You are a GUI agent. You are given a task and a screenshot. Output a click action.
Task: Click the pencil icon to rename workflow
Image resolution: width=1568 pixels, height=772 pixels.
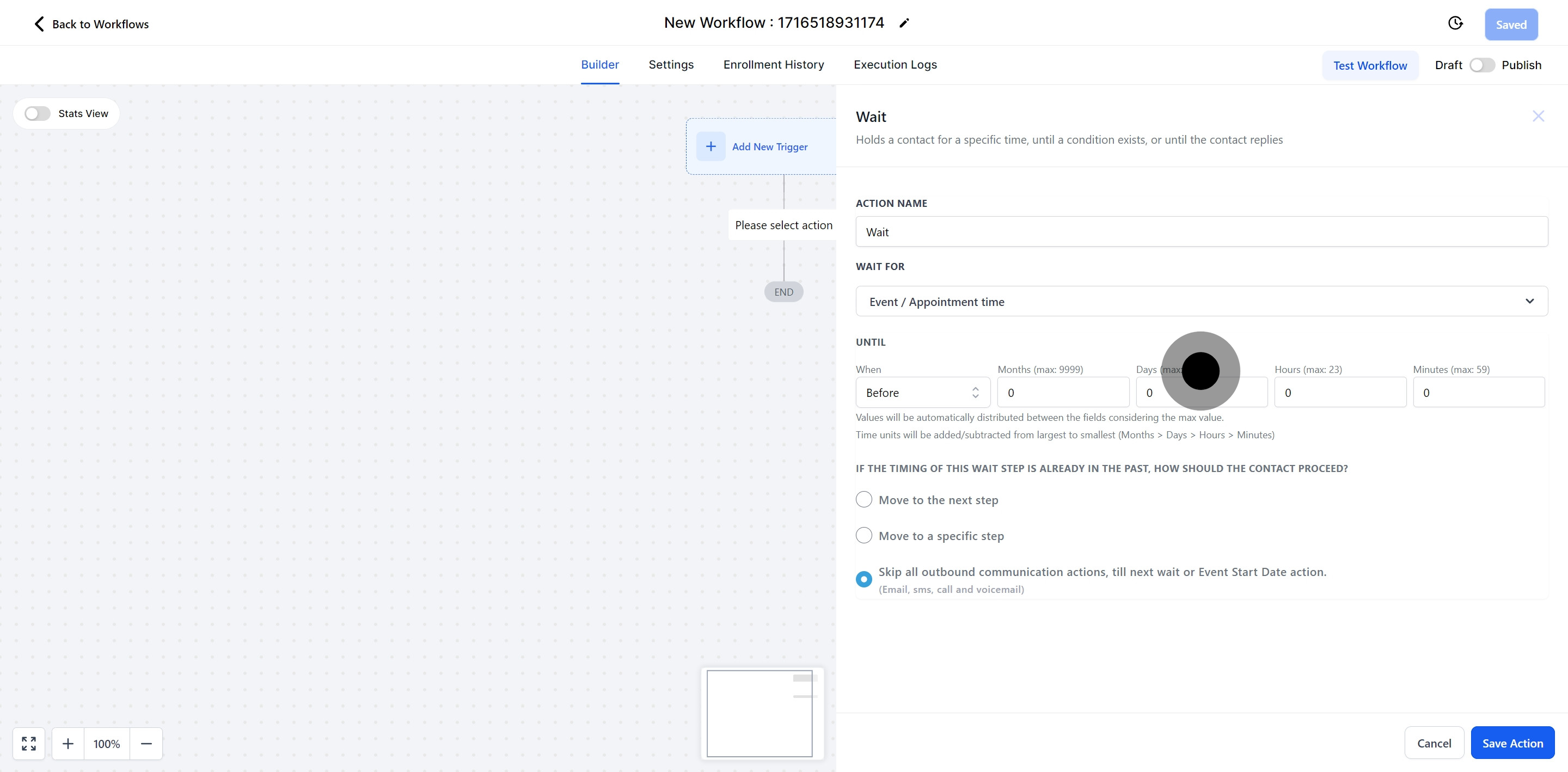pos(904,23)
